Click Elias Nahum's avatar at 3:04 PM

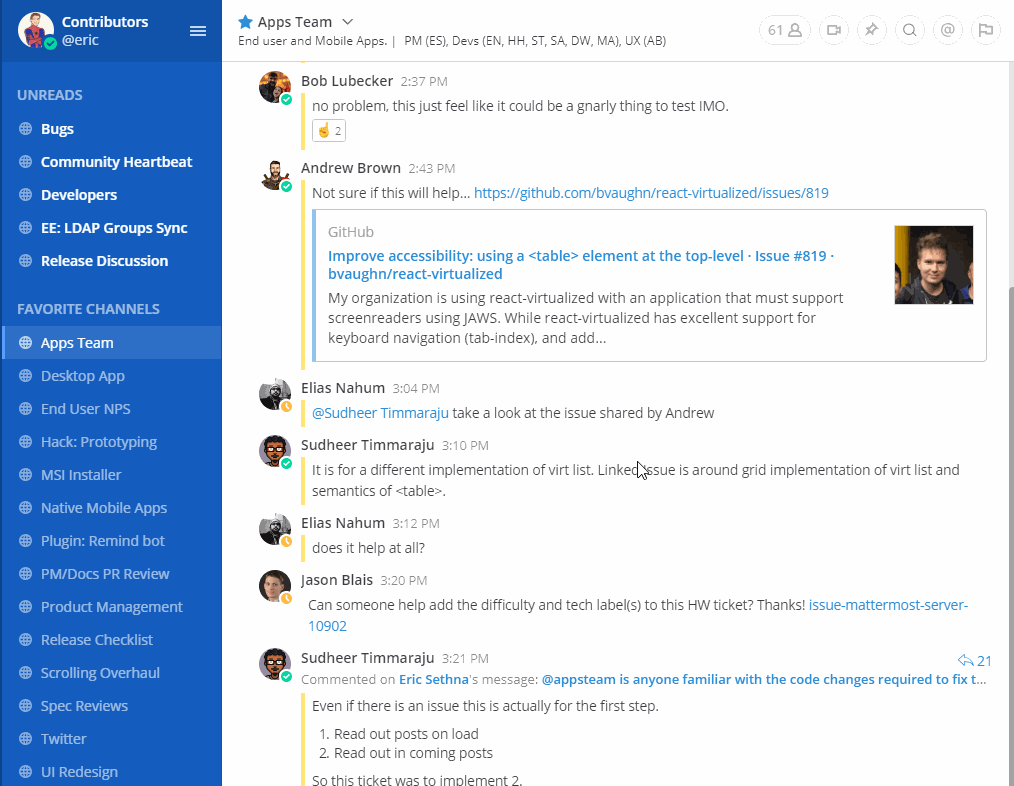[275, 394]
